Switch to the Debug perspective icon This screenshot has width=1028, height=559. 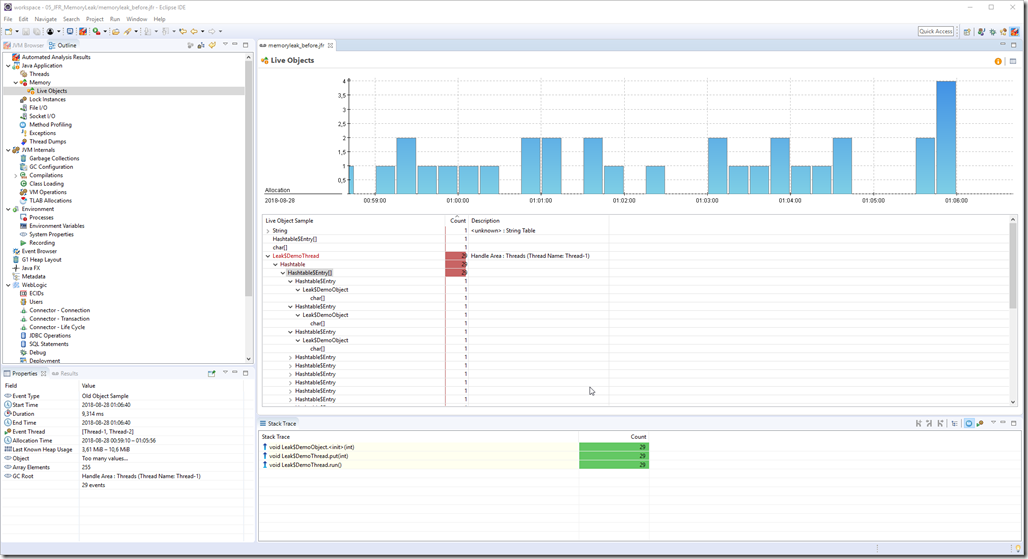click(x=993, y=31)
